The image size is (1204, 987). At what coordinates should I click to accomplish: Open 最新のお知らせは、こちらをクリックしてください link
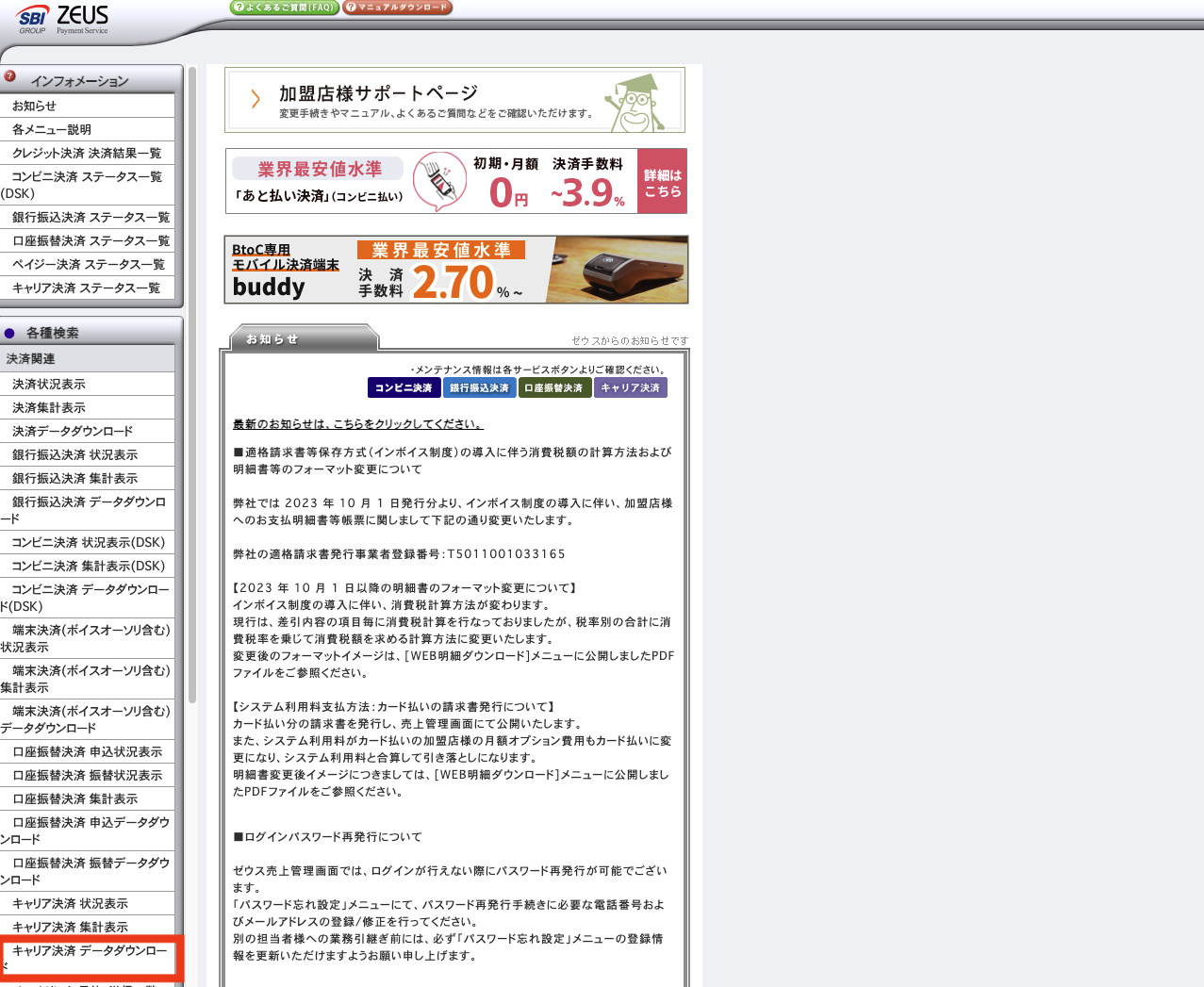358,424
